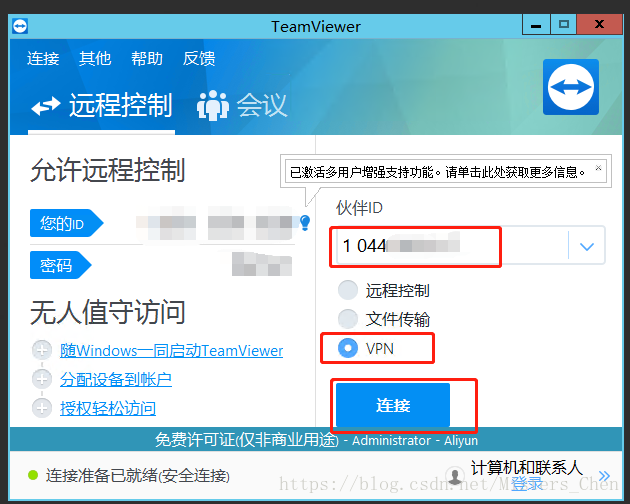Image resolution: width=630 pixels, height=504 pixels.
Task: Click the TeamViewer logo in the banner
Action: [571, 87]
